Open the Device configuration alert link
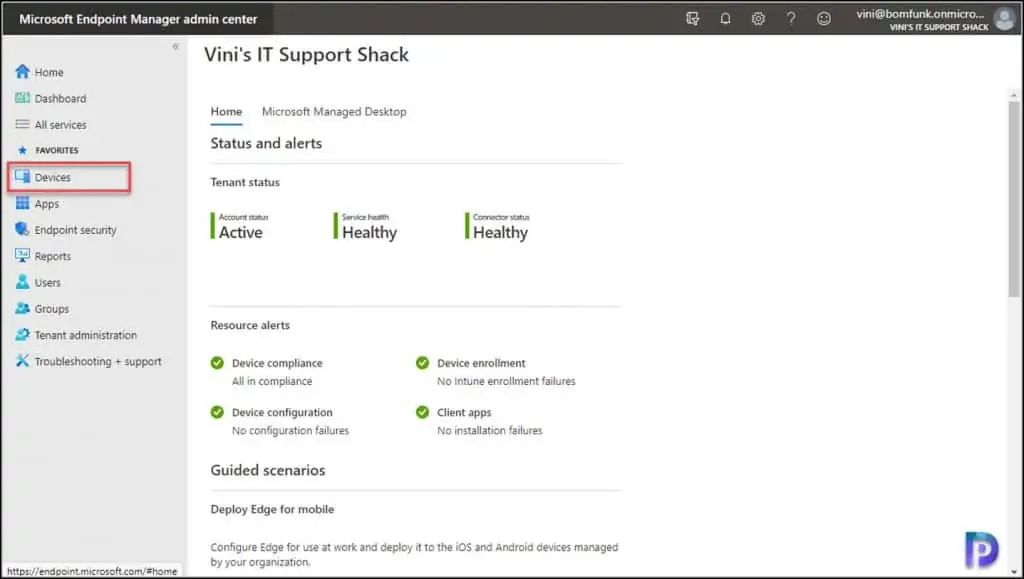This screenshot has height=579, width=1024. pyautogui.click(x=282, y=412)
